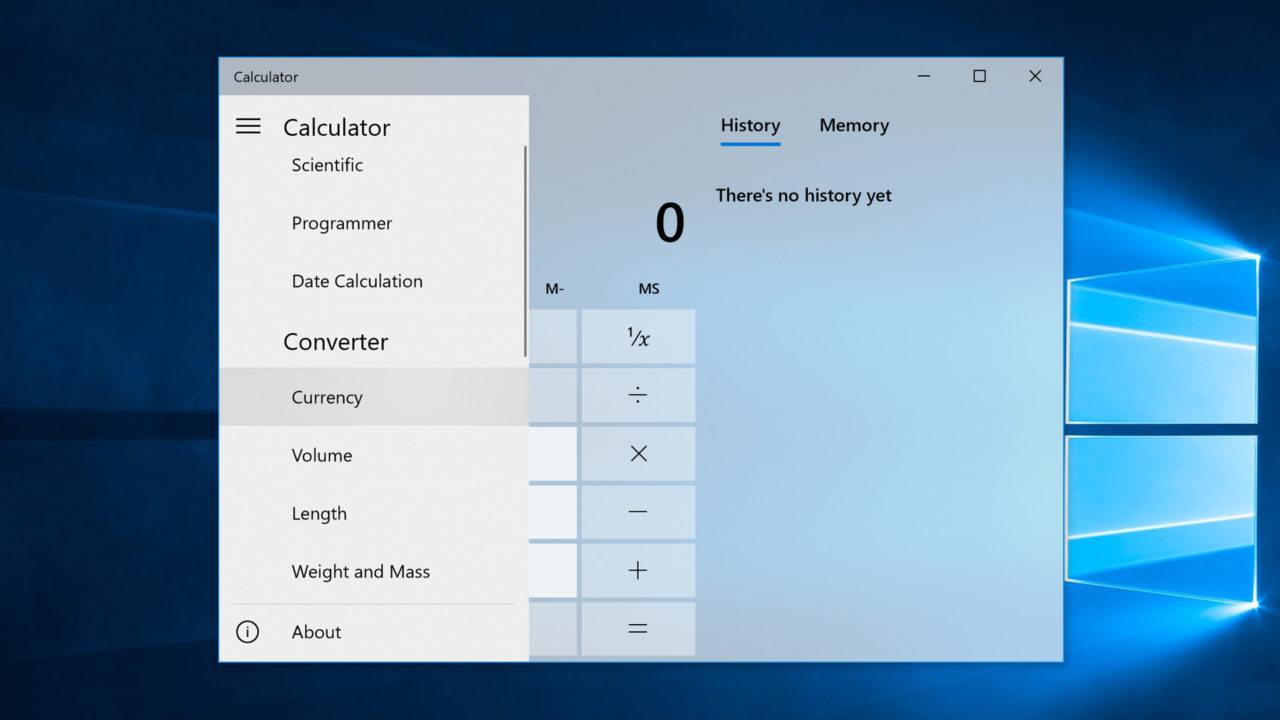
Task: Click the navigation menu scrollbar
Action: (x=525, y=251)
